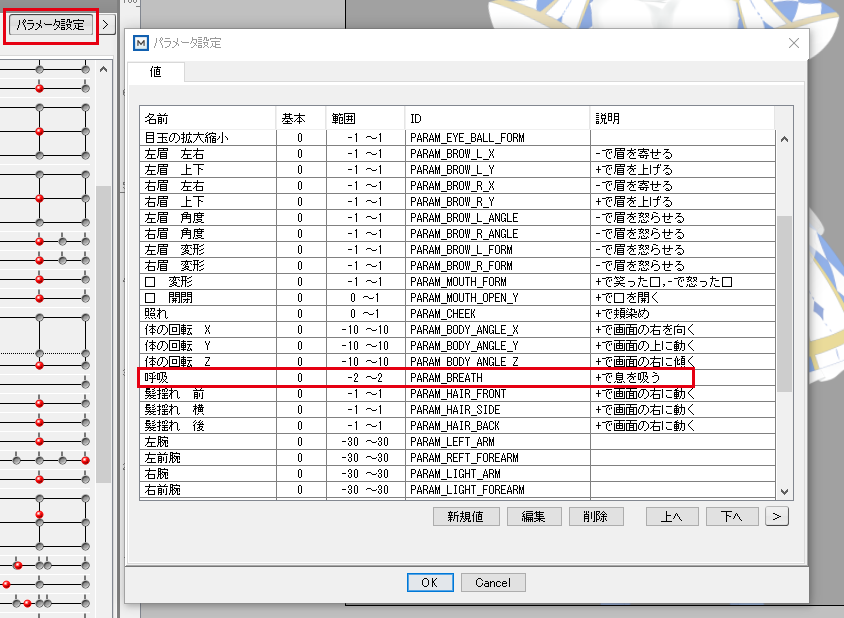Click the M icon in the dialog title bar

[140, 43]
